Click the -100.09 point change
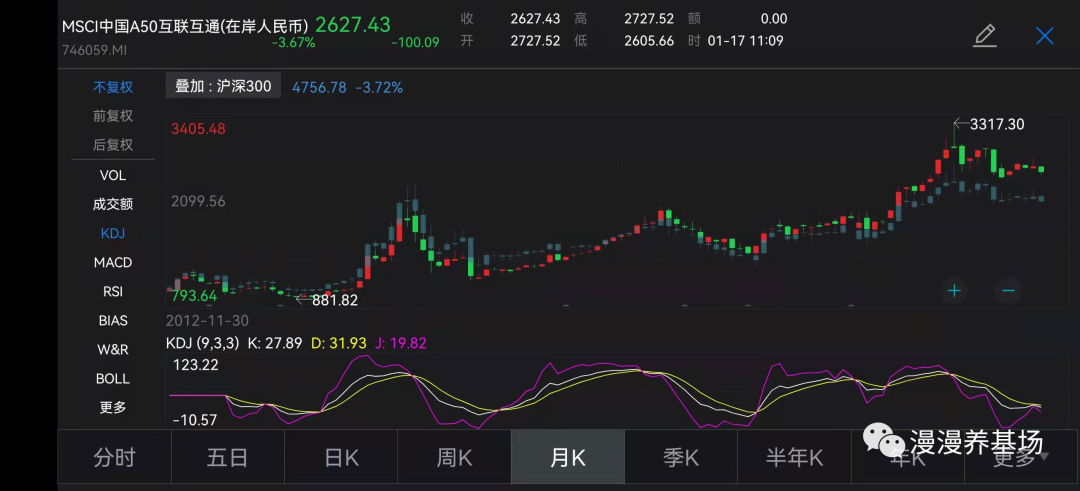 point(415,43)
